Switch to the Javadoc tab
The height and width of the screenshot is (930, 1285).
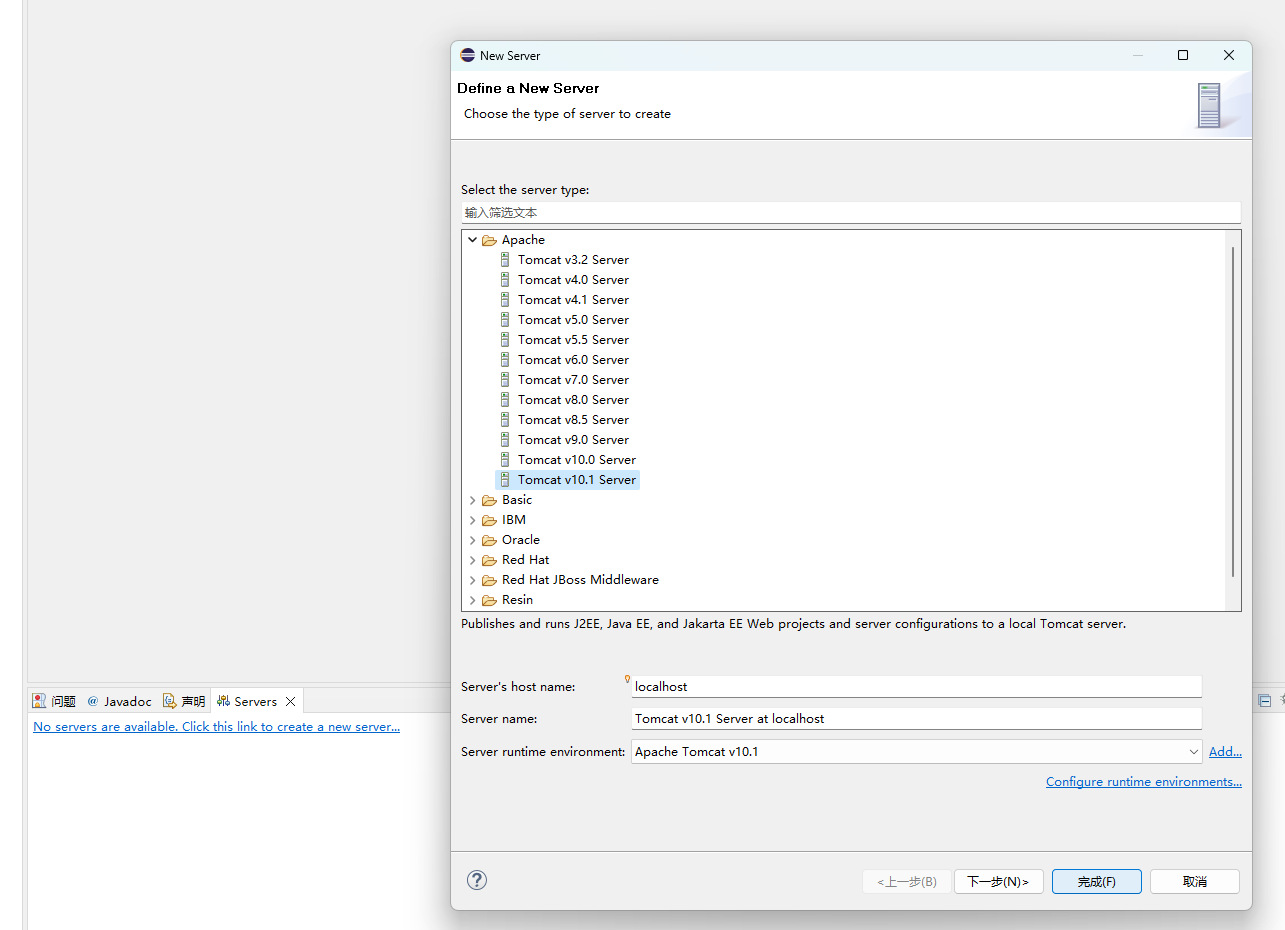point(120,701)
